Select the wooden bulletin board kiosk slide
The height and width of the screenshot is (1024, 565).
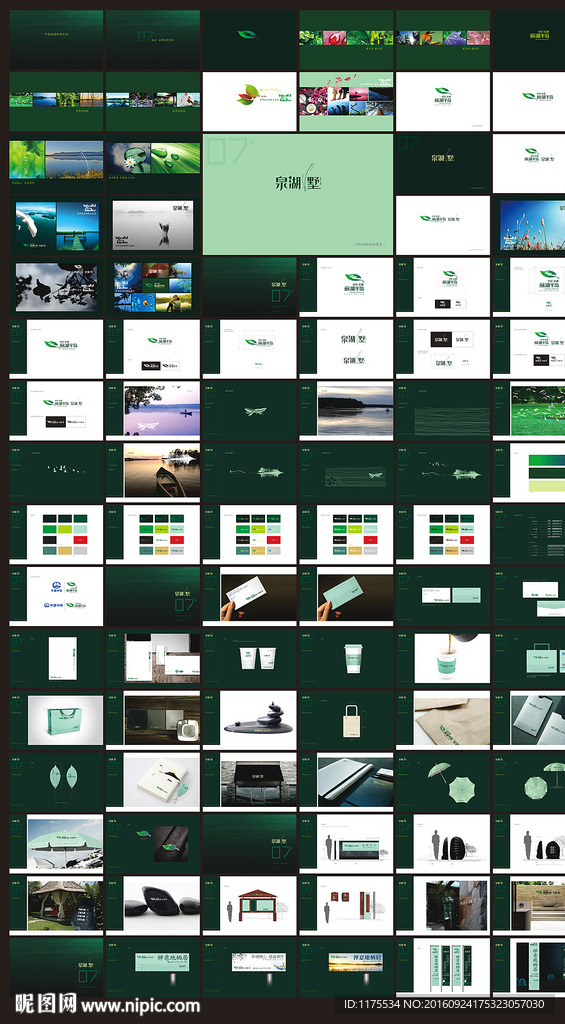[x=249, y=904]
